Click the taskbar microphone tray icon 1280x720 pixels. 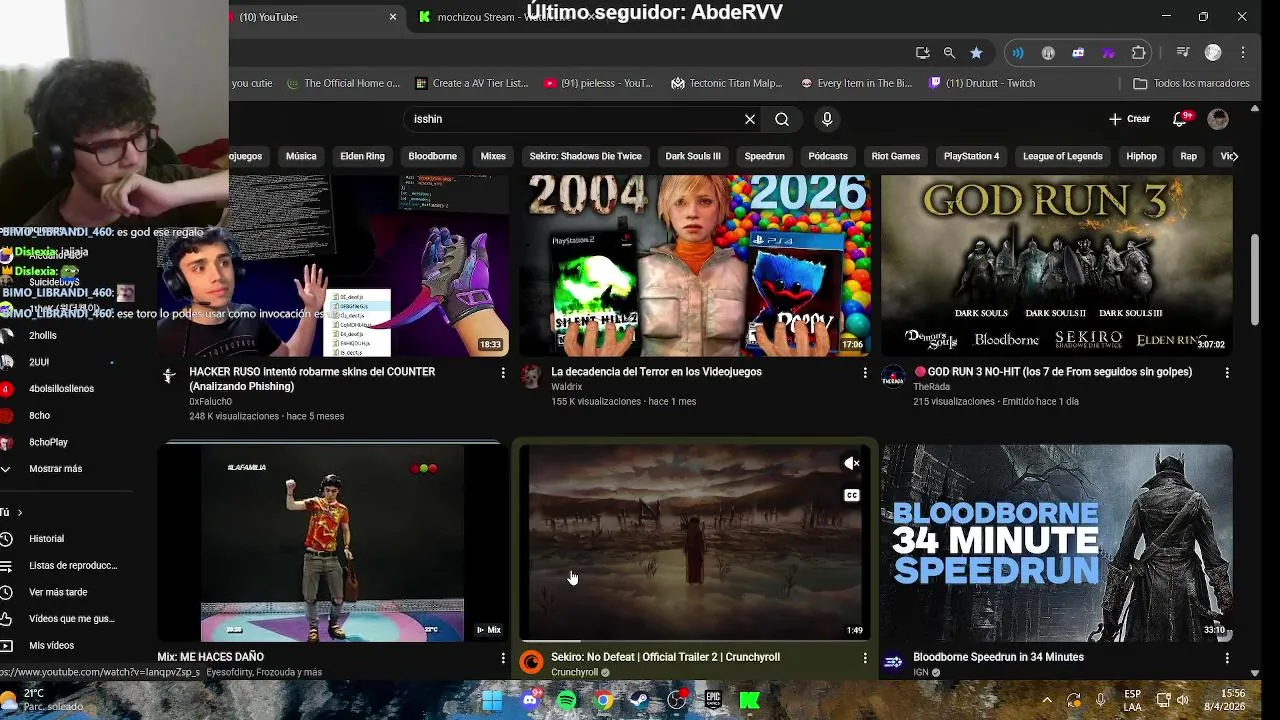1101,700
